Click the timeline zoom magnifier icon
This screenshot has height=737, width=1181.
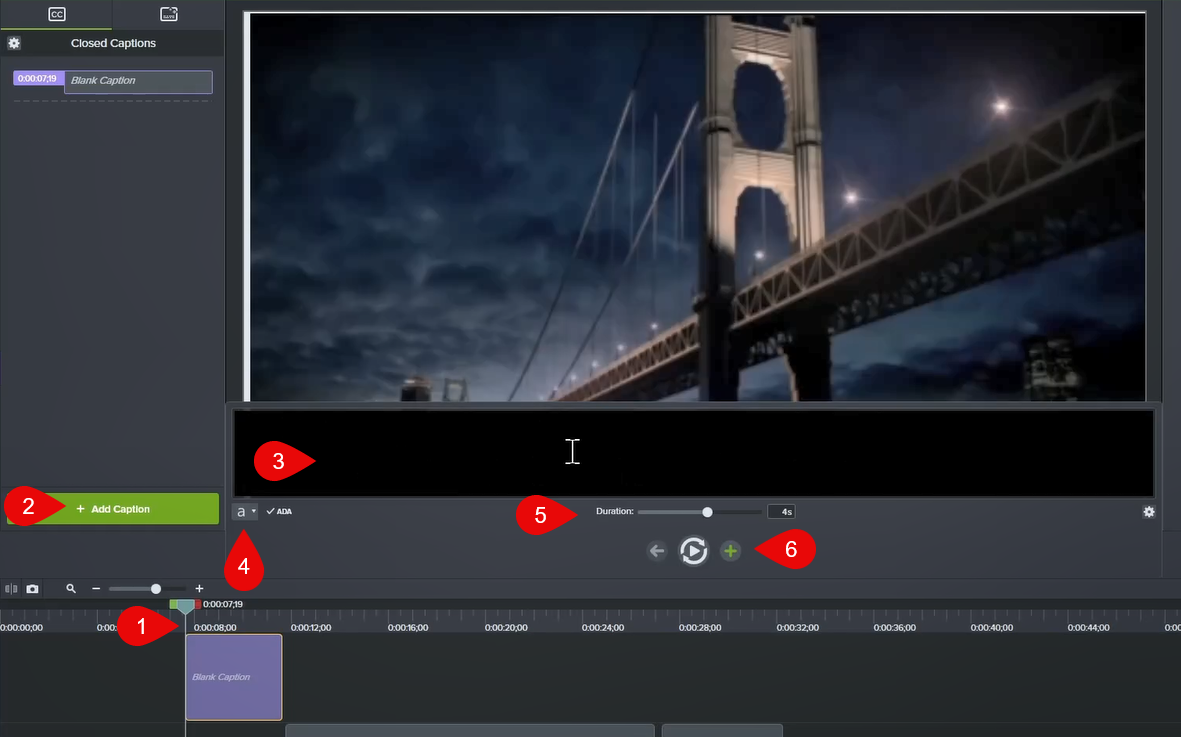[x=71, y=589]
